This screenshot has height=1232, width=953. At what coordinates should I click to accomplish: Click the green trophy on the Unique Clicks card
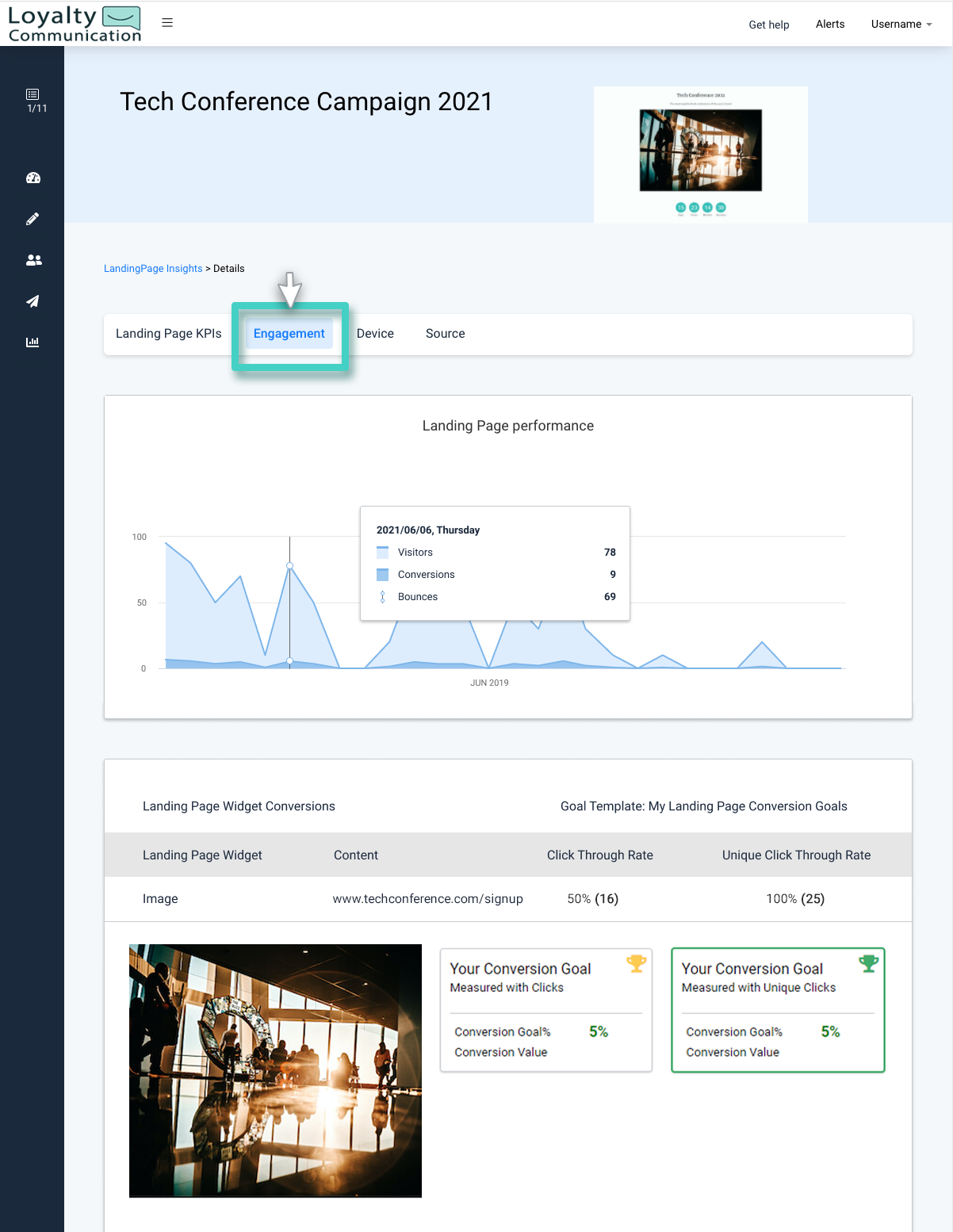pyautogui.click(x=869, y=962)
